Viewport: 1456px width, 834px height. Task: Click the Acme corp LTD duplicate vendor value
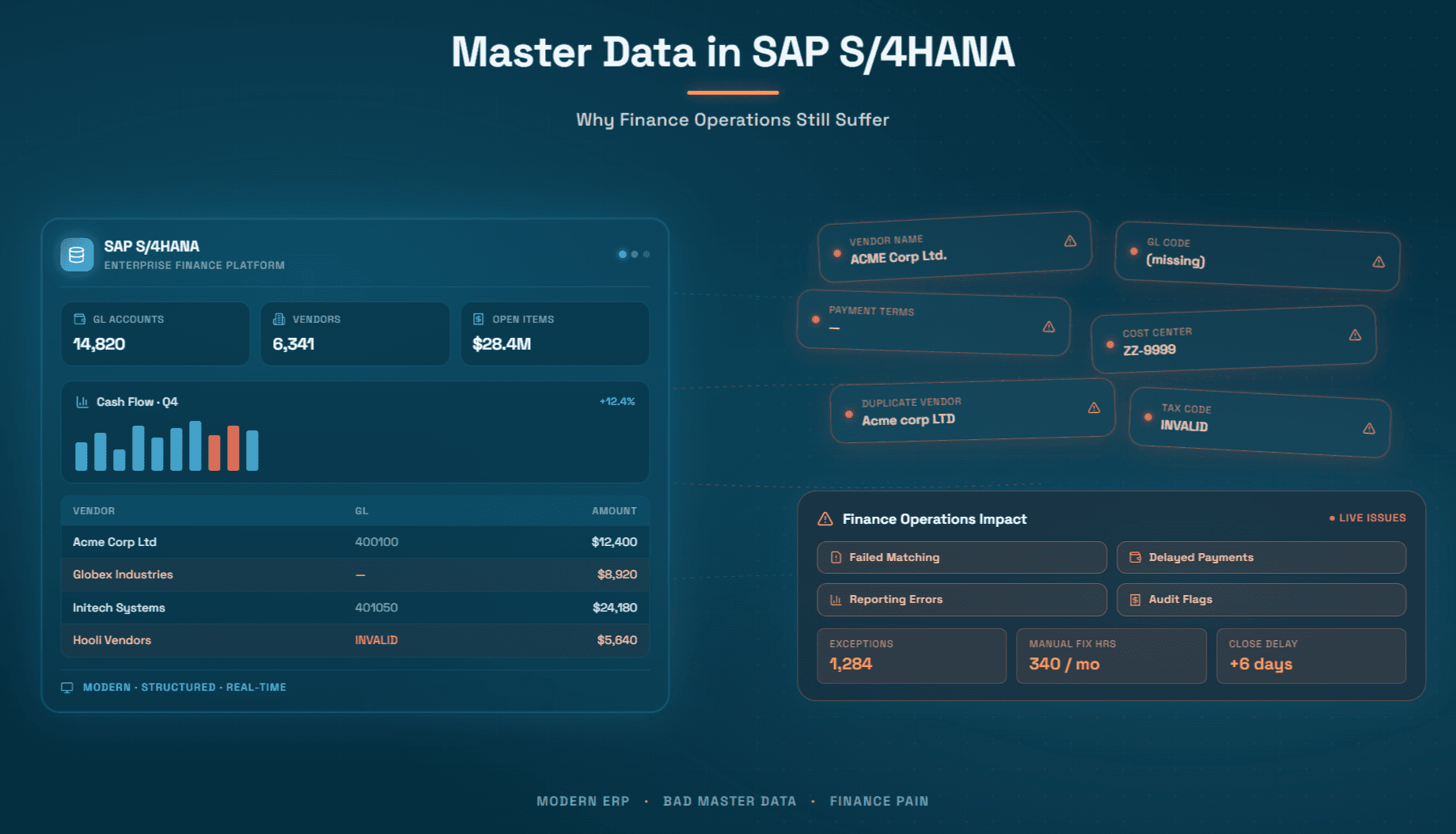click(908, 419)
